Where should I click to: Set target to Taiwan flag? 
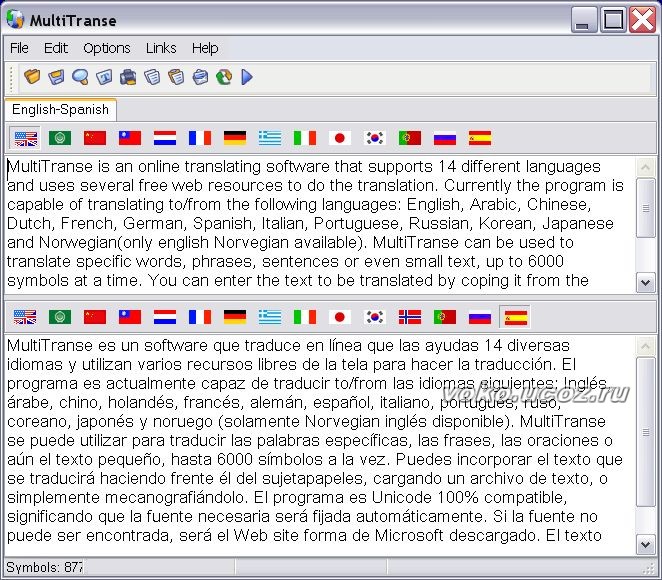[x=130, y=317]
